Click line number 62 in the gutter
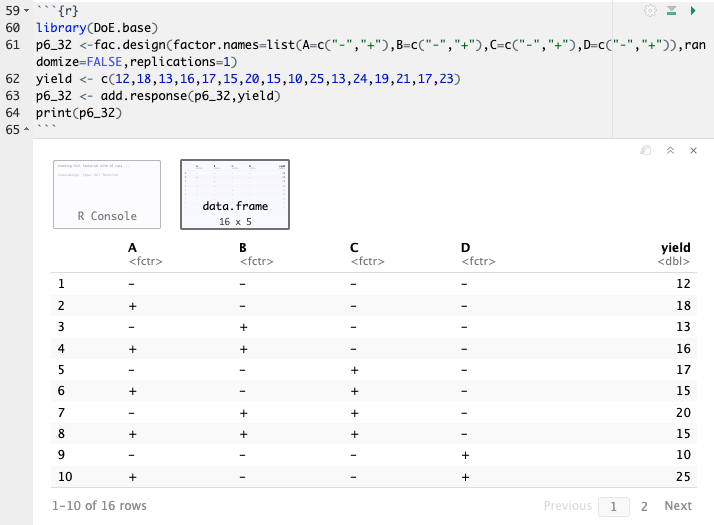 pos(13,79)
